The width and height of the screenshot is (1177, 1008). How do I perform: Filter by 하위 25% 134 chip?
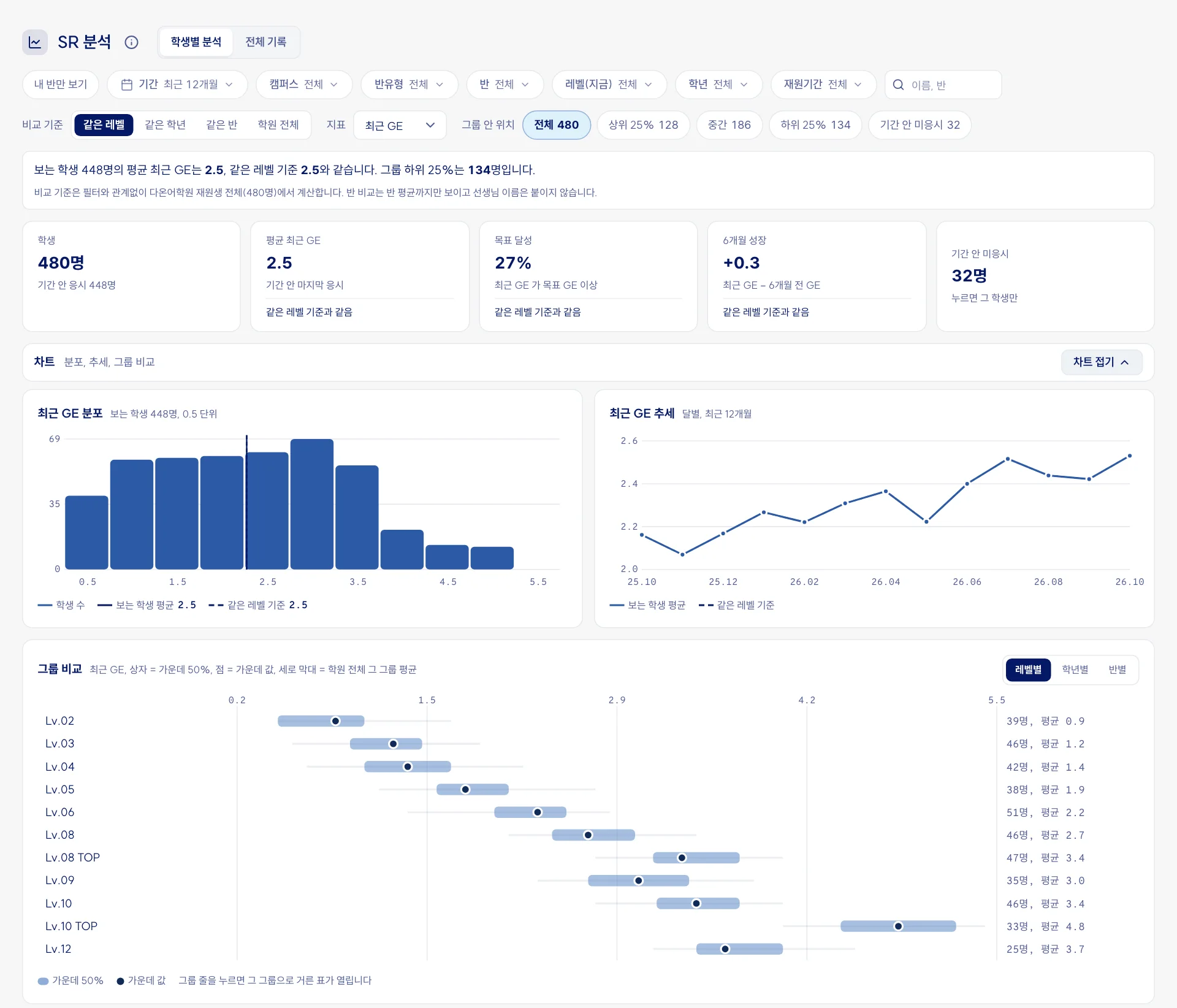click(815, 125)
